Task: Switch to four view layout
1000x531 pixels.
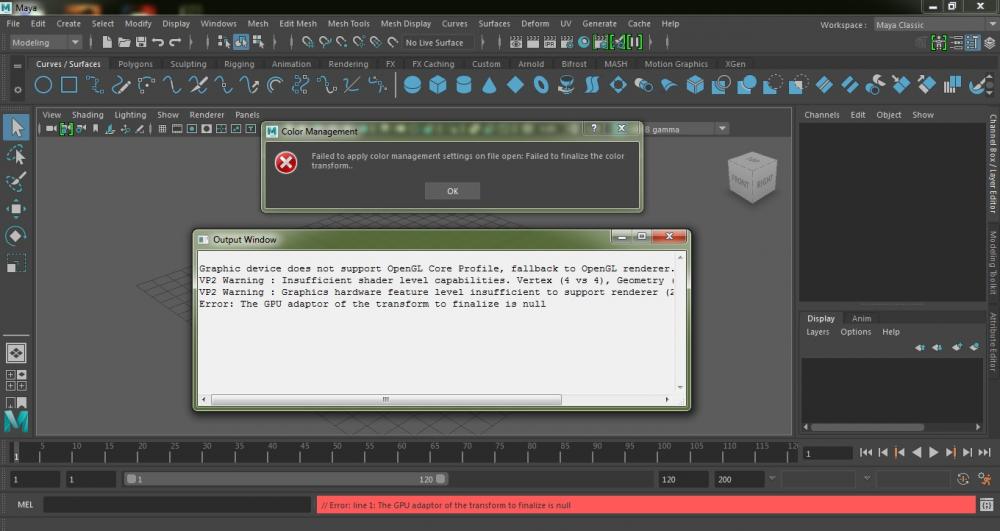Action: [x=16, y=380]
